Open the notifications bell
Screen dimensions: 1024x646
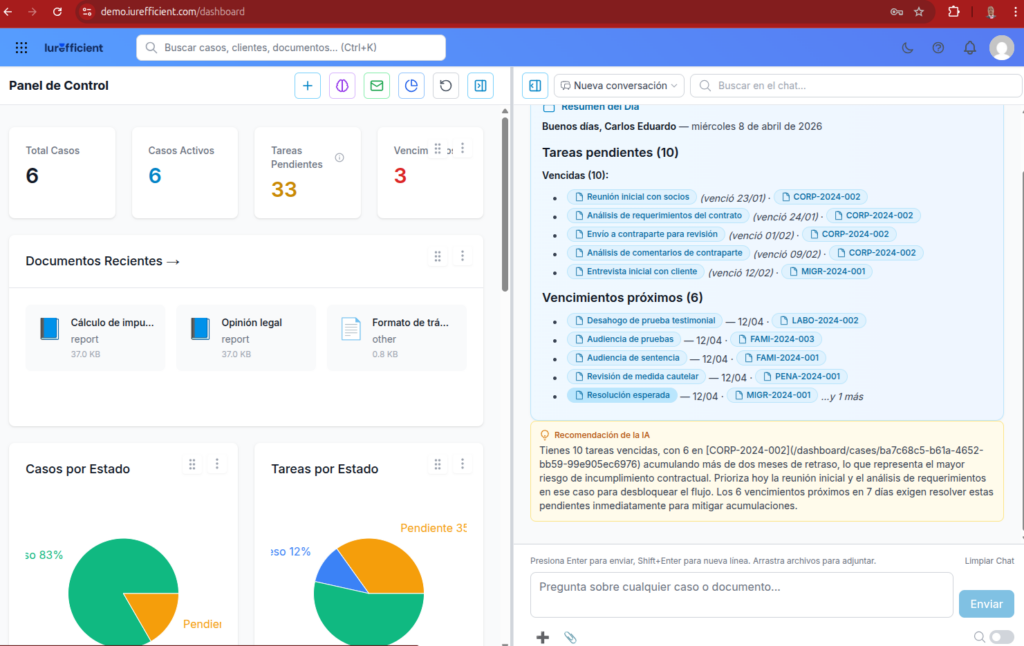point(970,48)
